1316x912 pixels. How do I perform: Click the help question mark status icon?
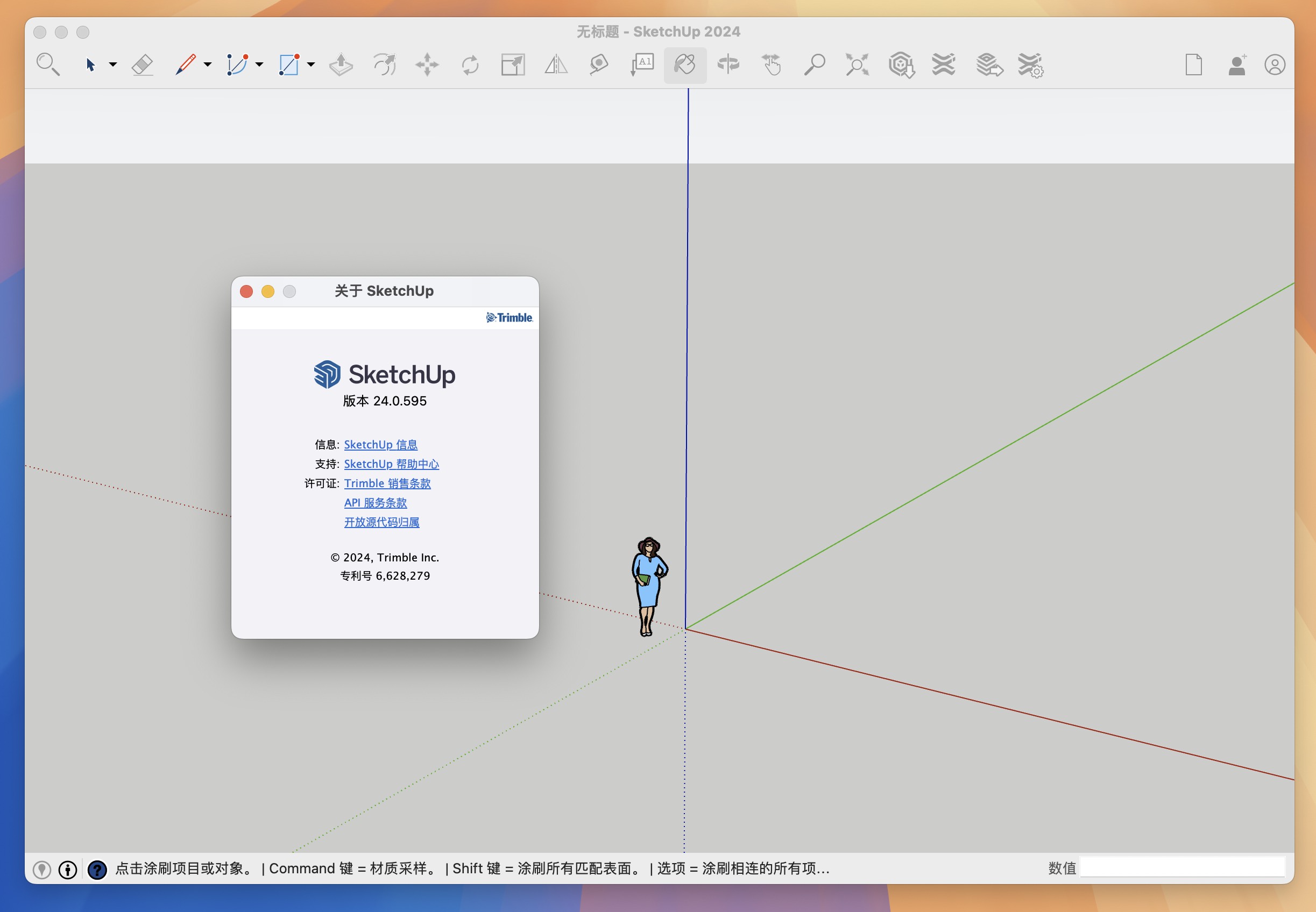coord(97,870)
